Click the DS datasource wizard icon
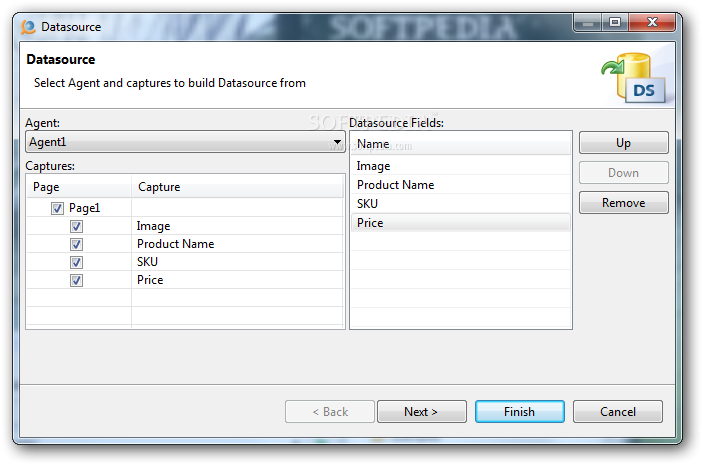 [x=635, y=77]
